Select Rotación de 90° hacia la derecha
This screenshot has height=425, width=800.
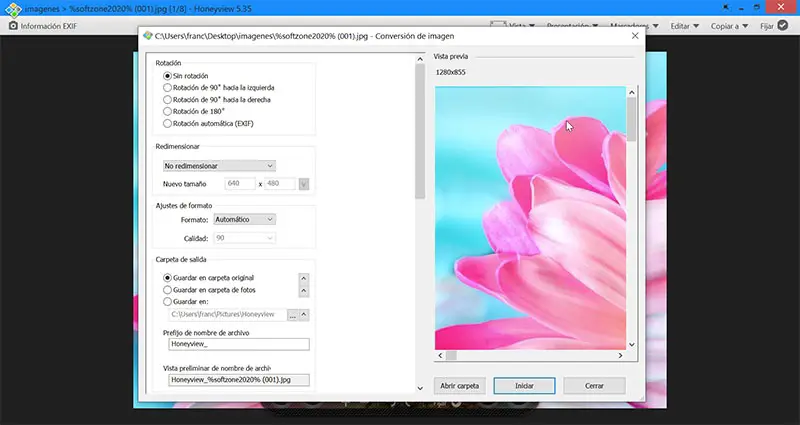pos(217,99)
